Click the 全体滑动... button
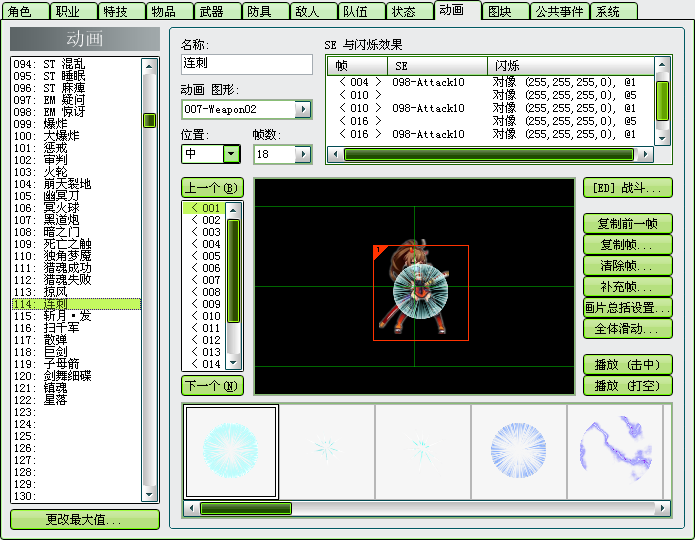This screenshot has width=695, height=540. point(627,329)
